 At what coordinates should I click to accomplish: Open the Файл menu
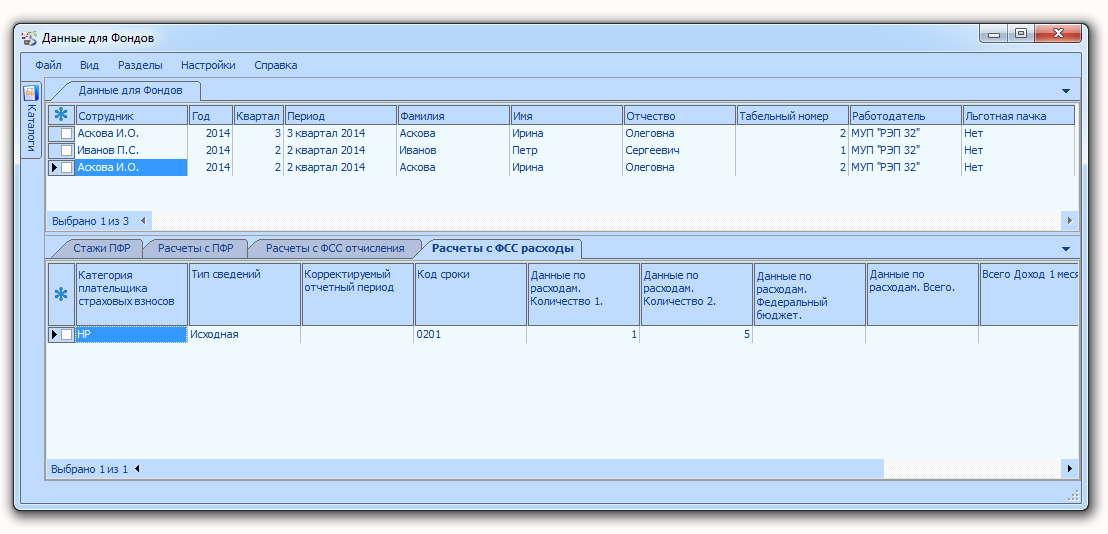point(48,65)
